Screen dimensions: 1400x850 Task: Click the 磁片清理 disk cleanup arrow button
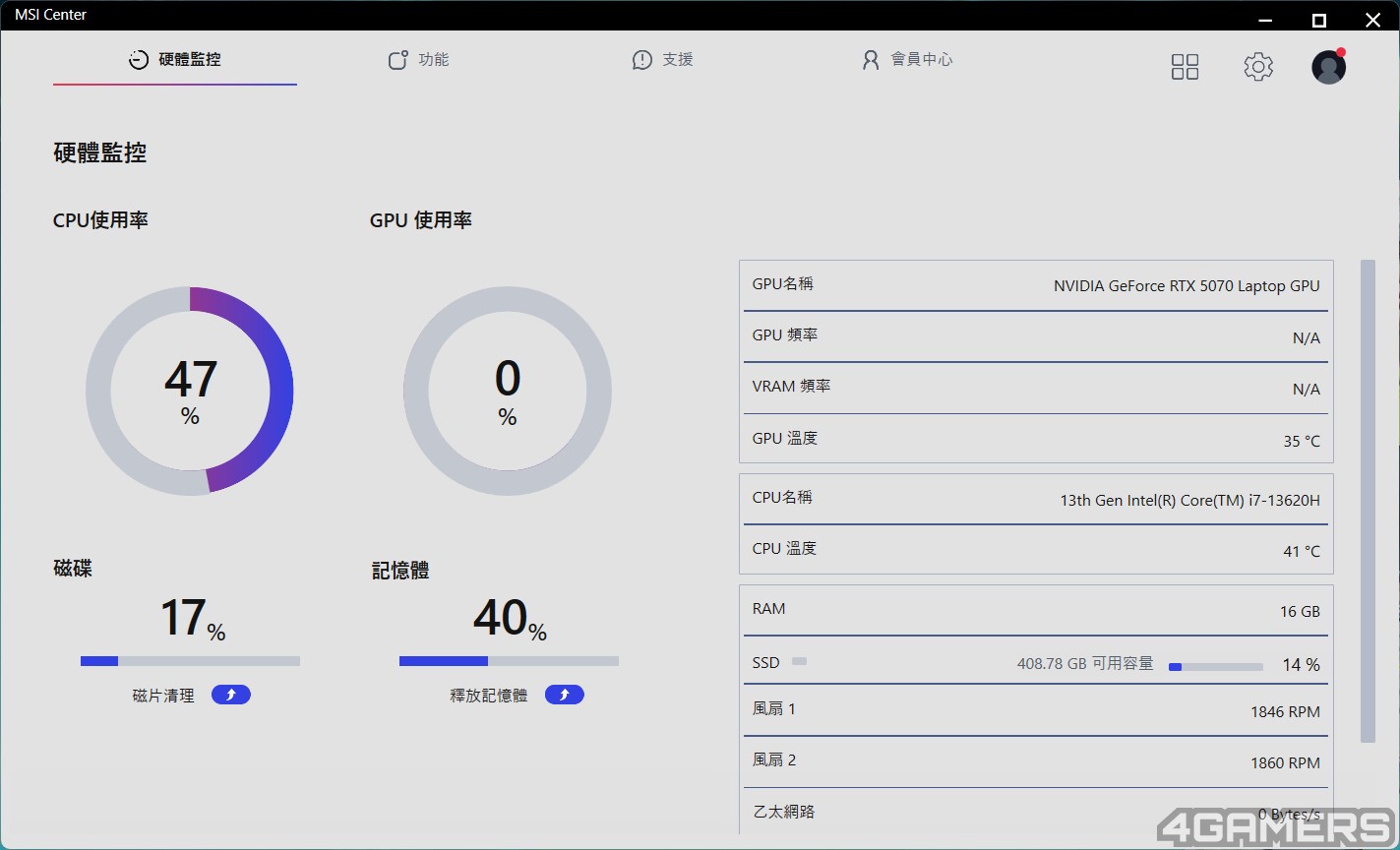[231, 696]
